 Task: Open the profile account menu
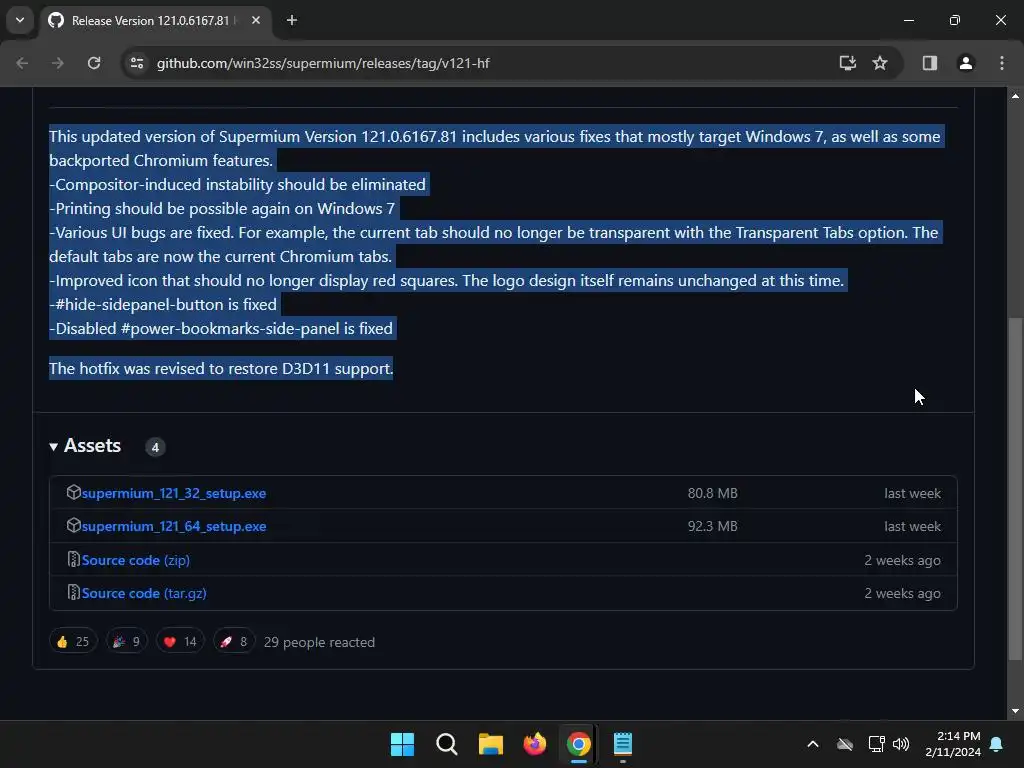[x=966, y=63]
